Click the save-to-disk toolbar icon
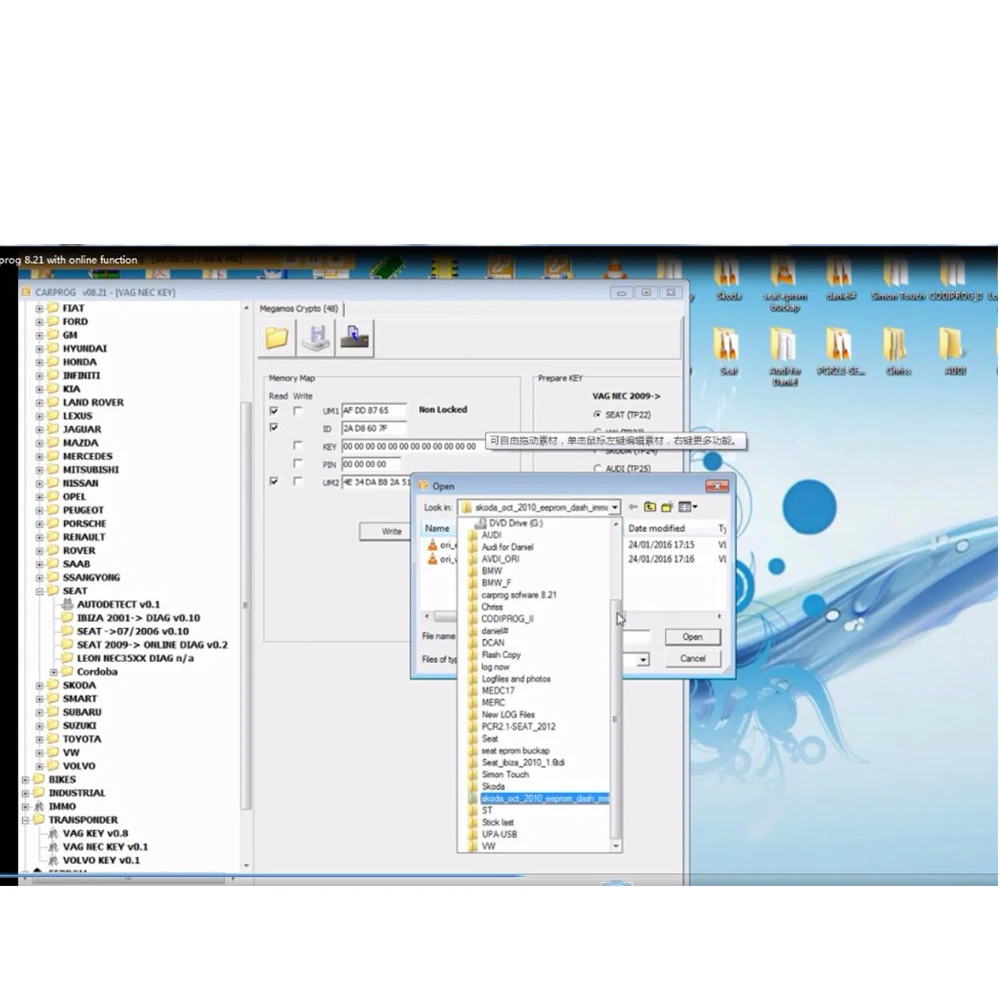 coord(316,337)
